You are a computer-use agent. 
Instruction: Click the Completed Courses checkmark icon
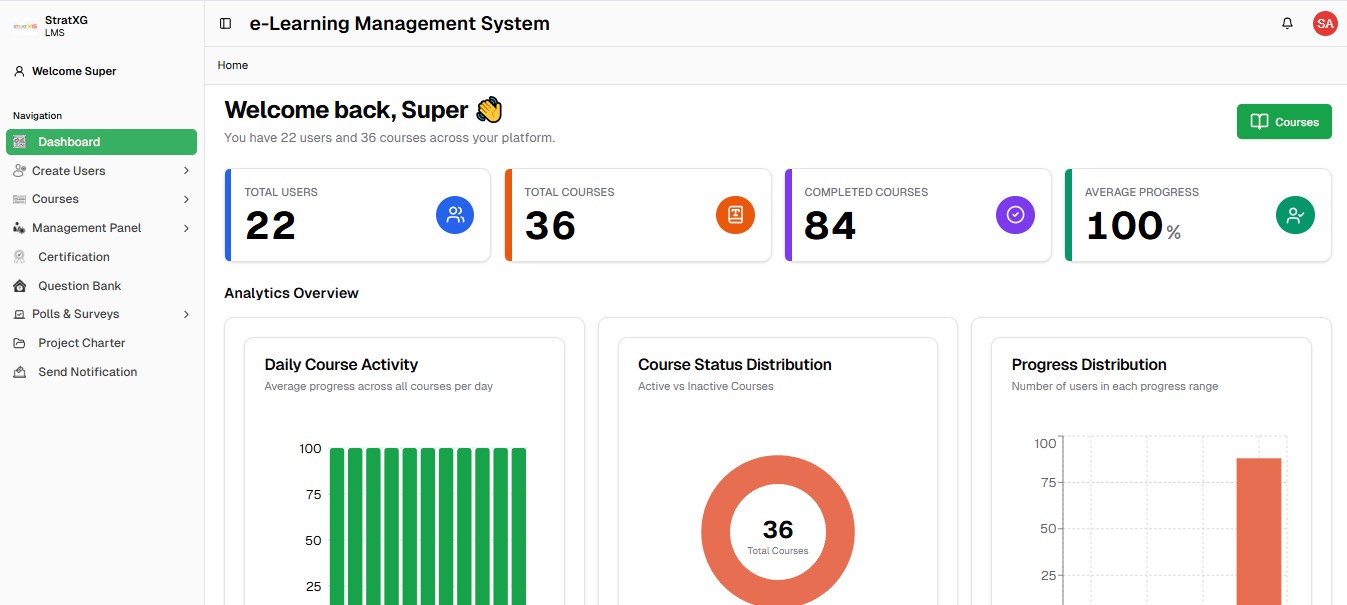(x=1015, y=215)
